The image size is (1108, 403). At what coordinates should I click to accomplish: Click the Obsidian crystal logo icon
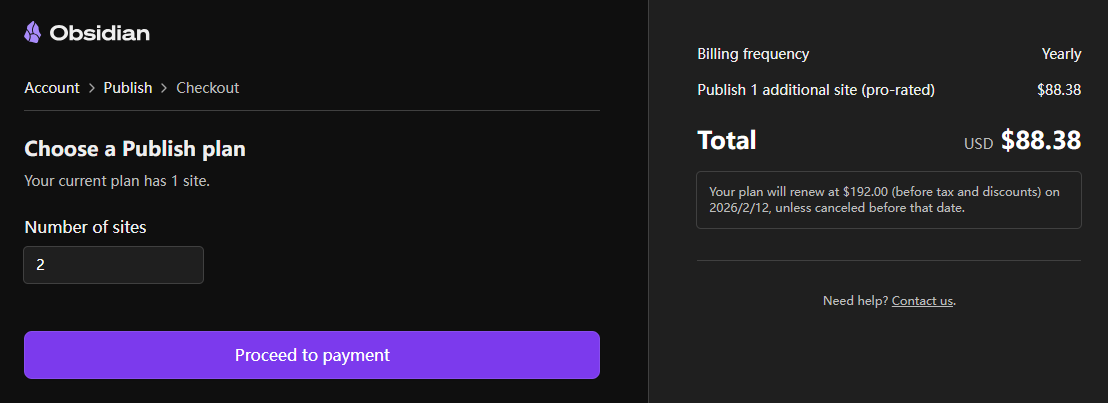pos(33,33)
